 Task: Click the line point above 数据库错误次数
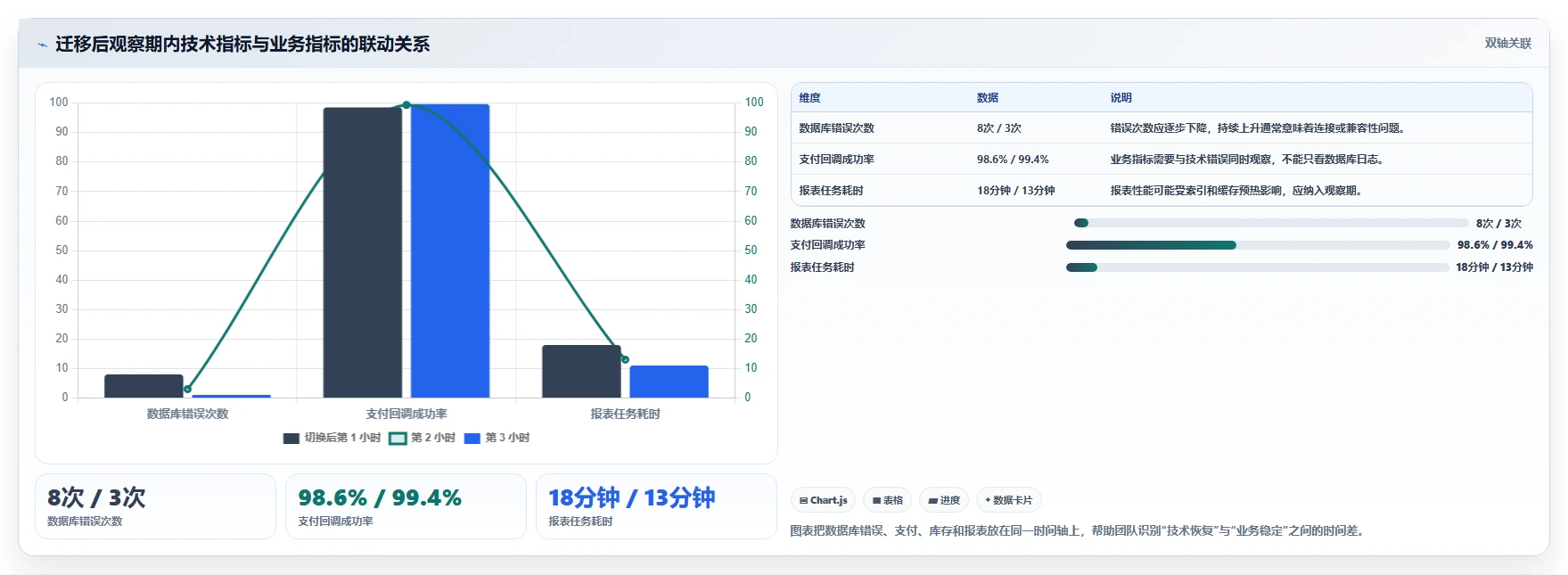point(187,389)
